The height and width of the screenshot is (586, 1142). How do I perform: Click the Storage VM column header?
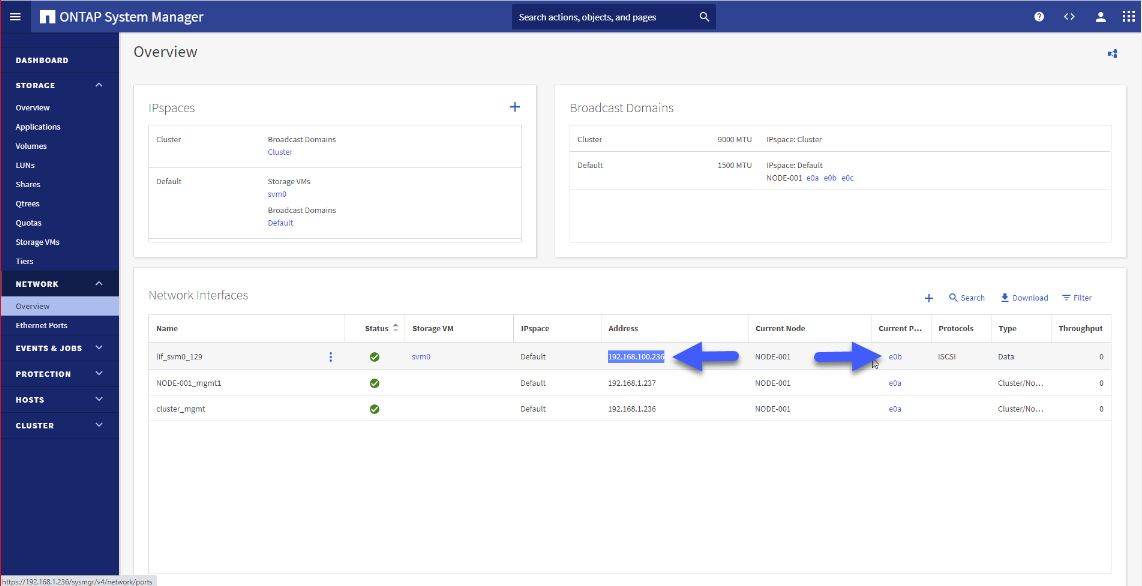(x=433, y=329)
